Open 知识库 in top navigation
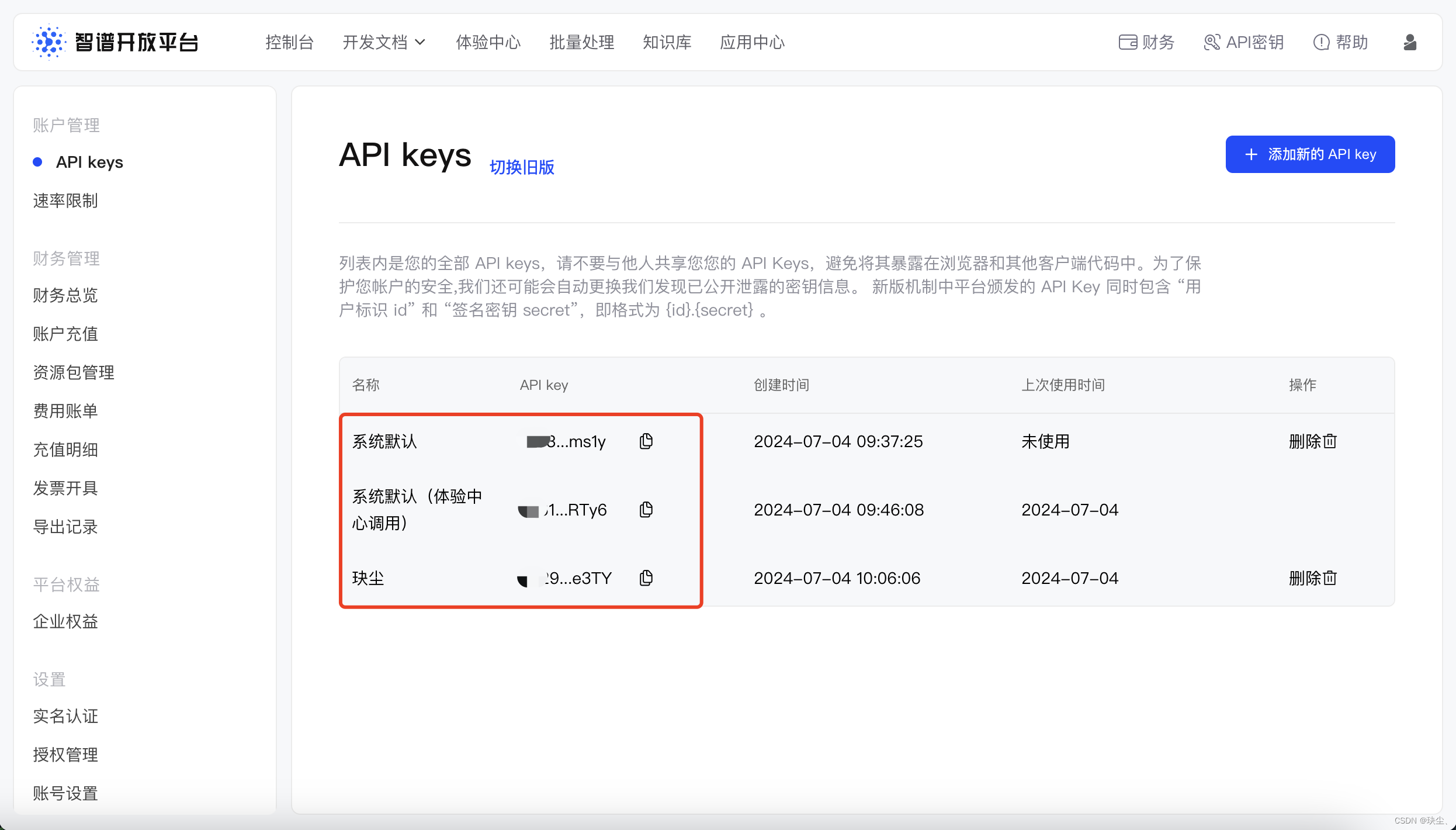 pos(667,42)
